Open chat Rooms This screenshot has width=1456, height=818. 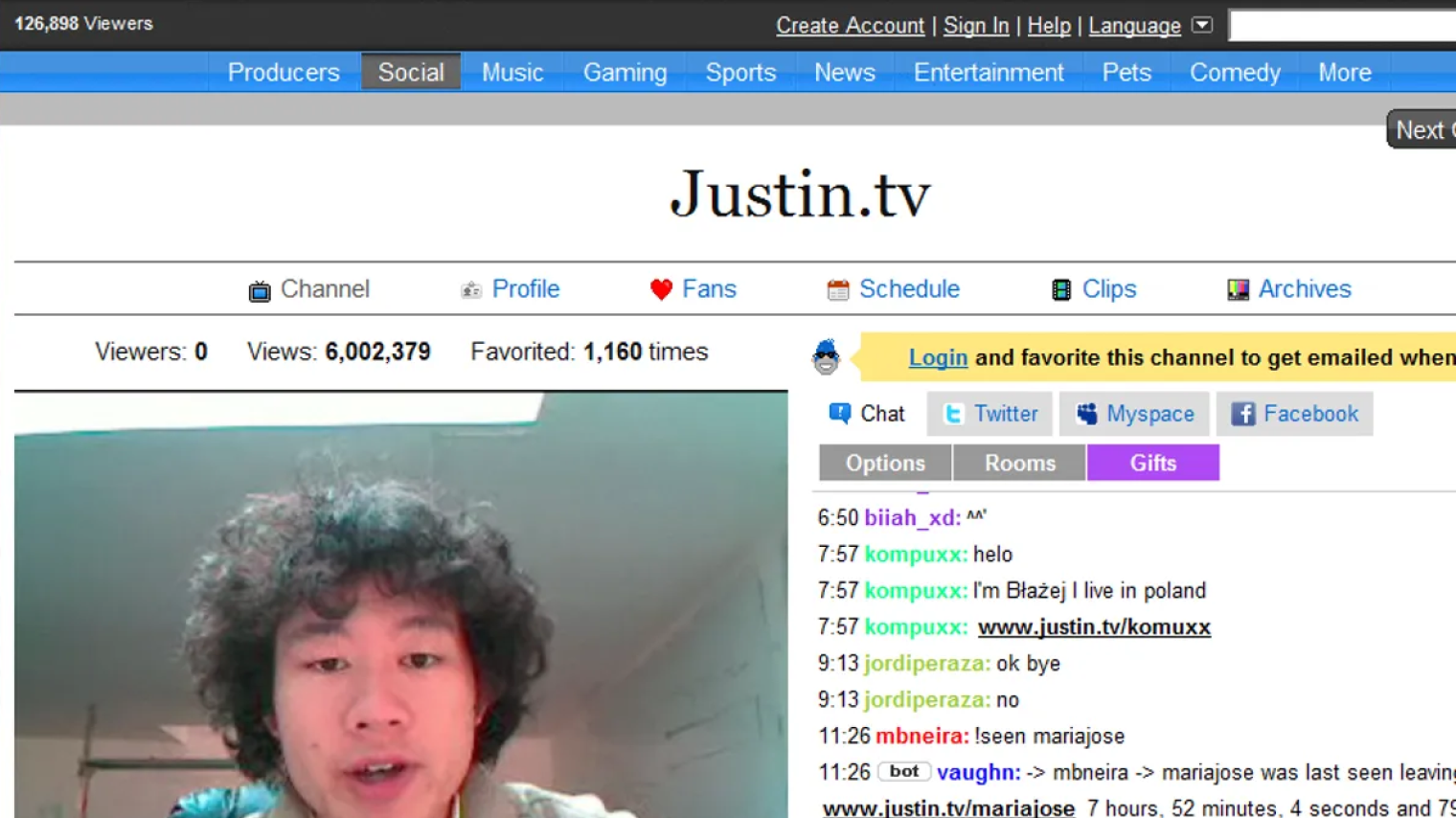(1019, 463)
